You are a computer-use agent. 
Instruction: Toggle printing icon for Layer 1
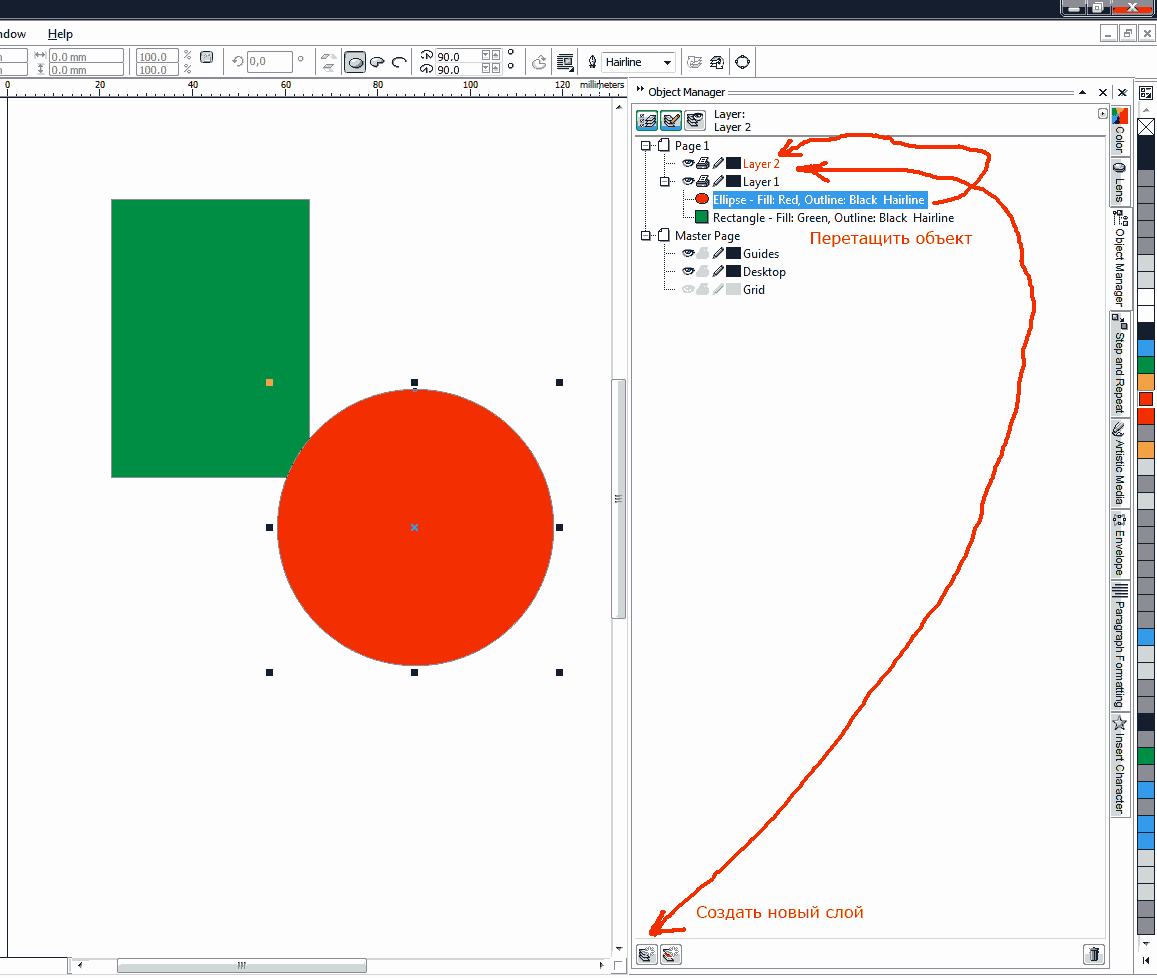click(703, 181)
